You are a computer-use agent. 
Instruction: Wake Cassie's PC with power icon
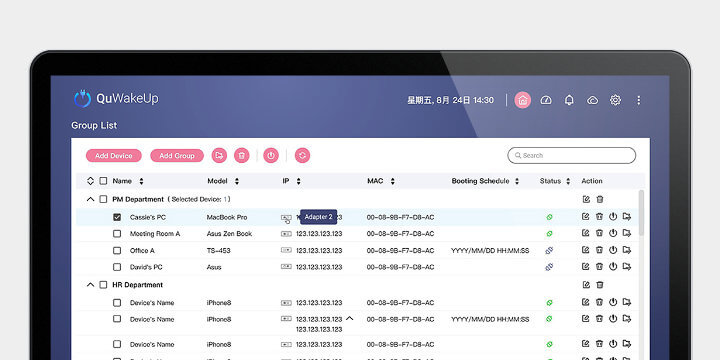point(613,217)
